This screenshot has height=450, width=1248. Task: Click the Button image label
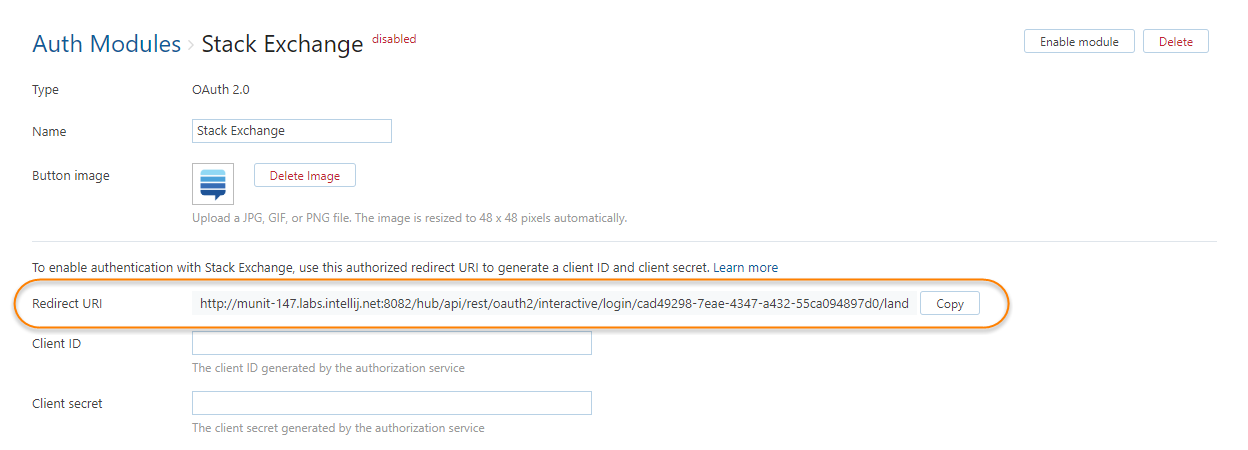click(71, 175)
